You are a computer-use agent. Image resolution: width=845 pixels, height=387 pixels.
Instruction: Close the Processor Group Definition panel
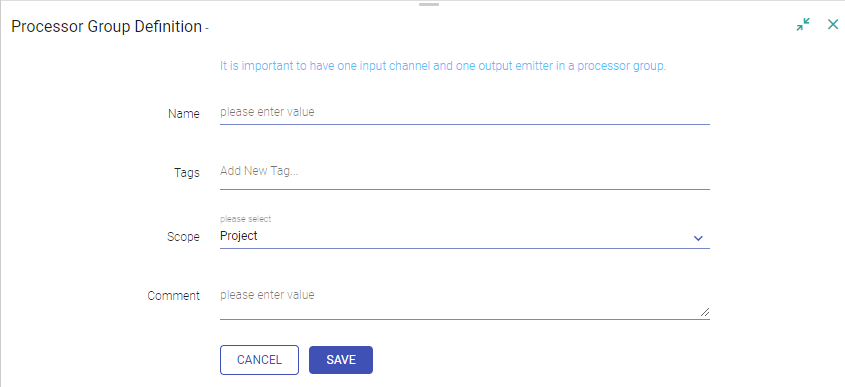point(833,24)
